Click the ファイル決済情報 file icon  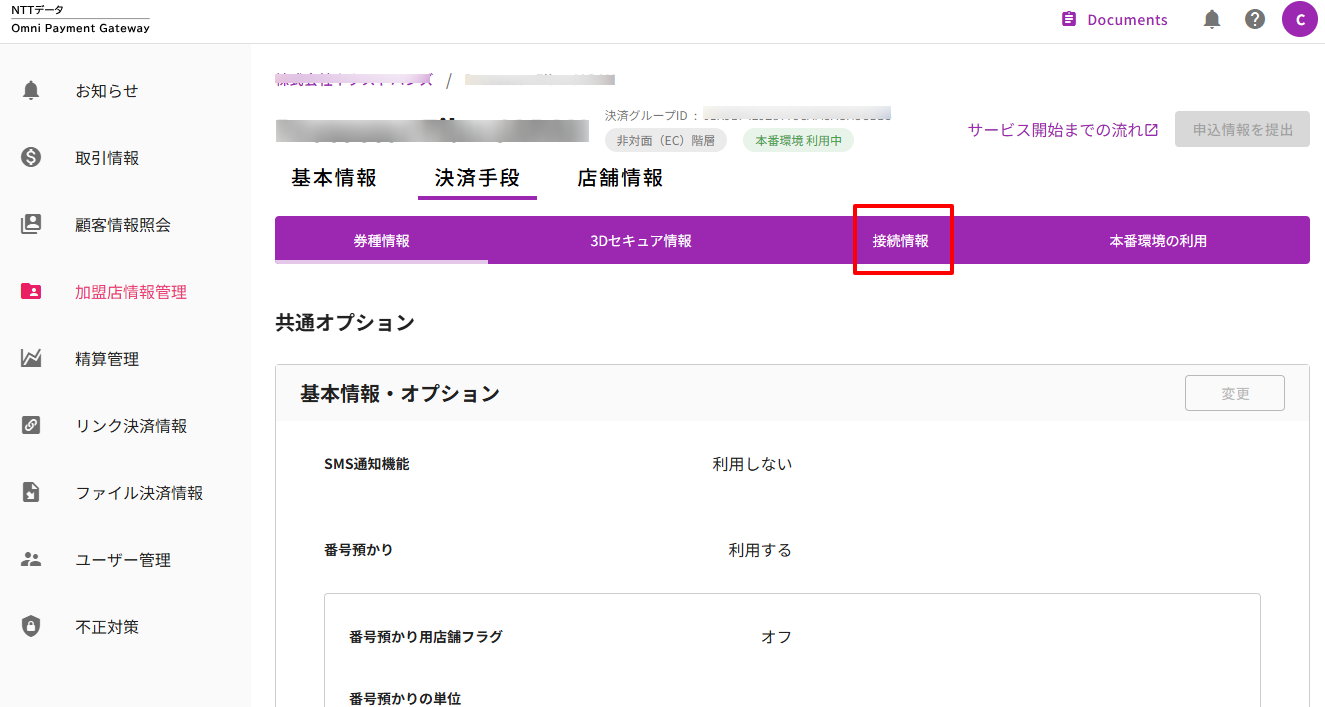click(x=31, y=493)
